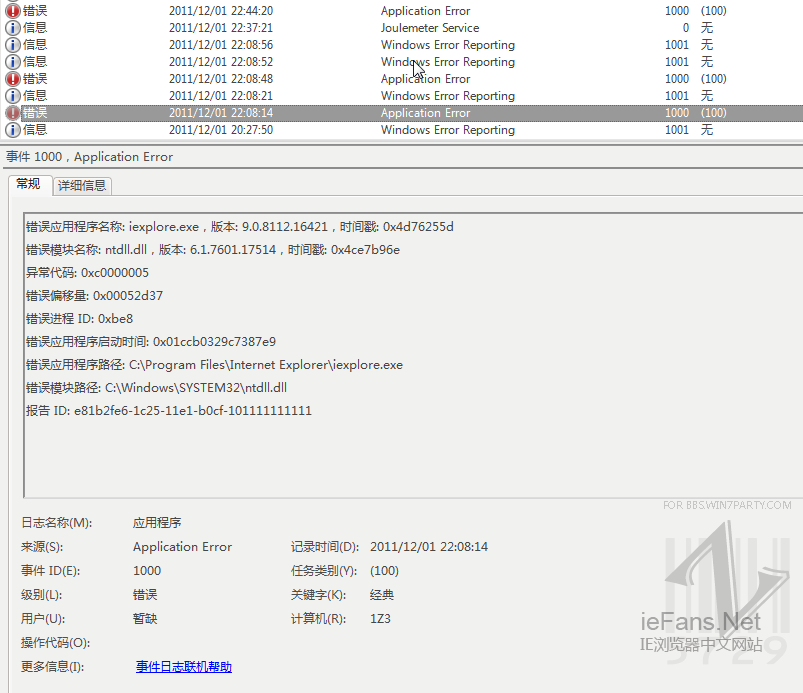This screenshot has width=803, height=693.
Task: Click info icon of the 22:08:56 event
Action: point(13,45)
